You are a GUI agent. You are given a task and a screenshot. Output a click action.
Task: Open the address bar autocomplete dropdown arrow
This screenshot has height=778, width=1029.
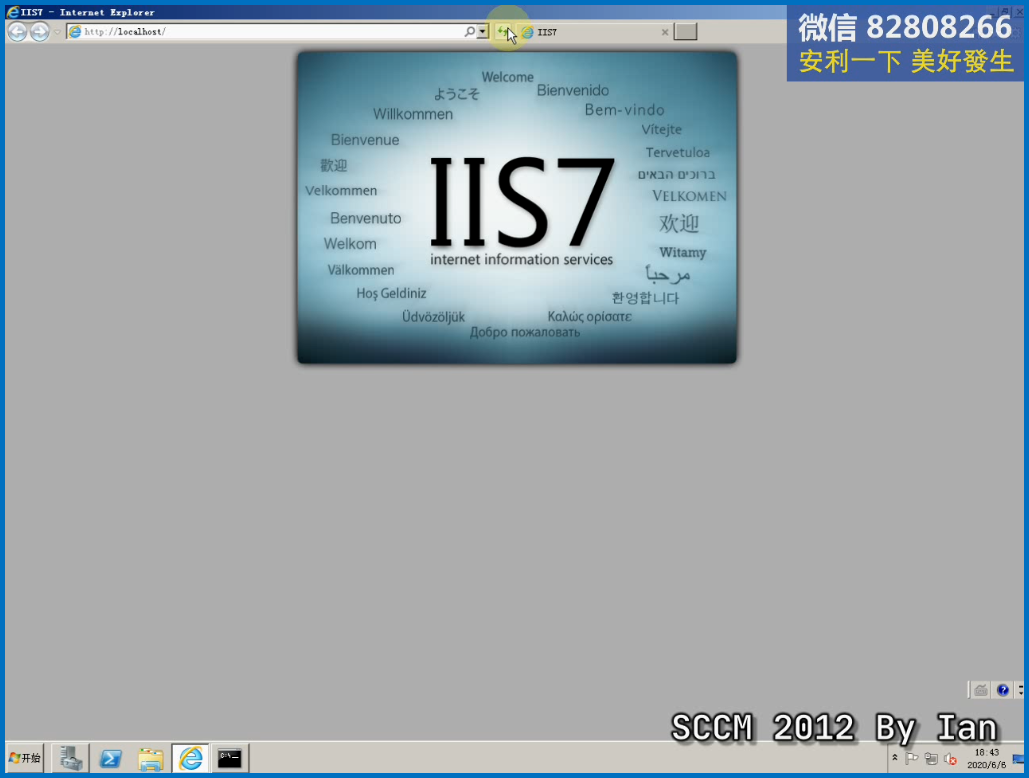pos(483,31)
